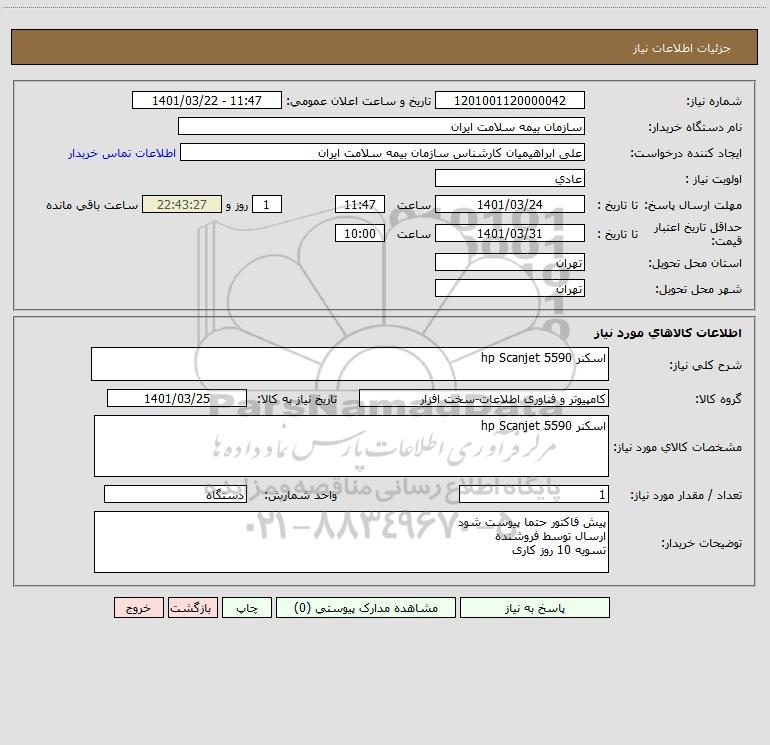
Task: Click price validity date 1401/03/31
Action: (x=510, y=233)
